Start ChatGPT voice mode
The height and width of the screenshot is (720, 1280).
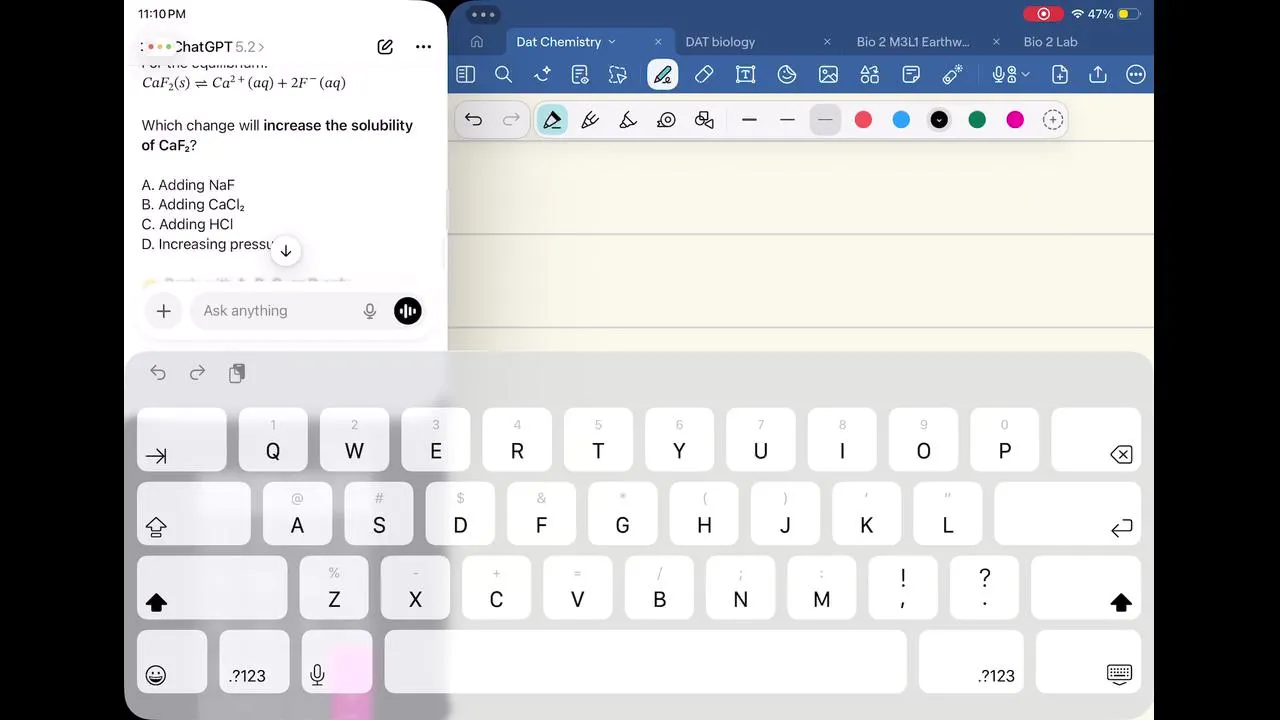coord(407,311)
